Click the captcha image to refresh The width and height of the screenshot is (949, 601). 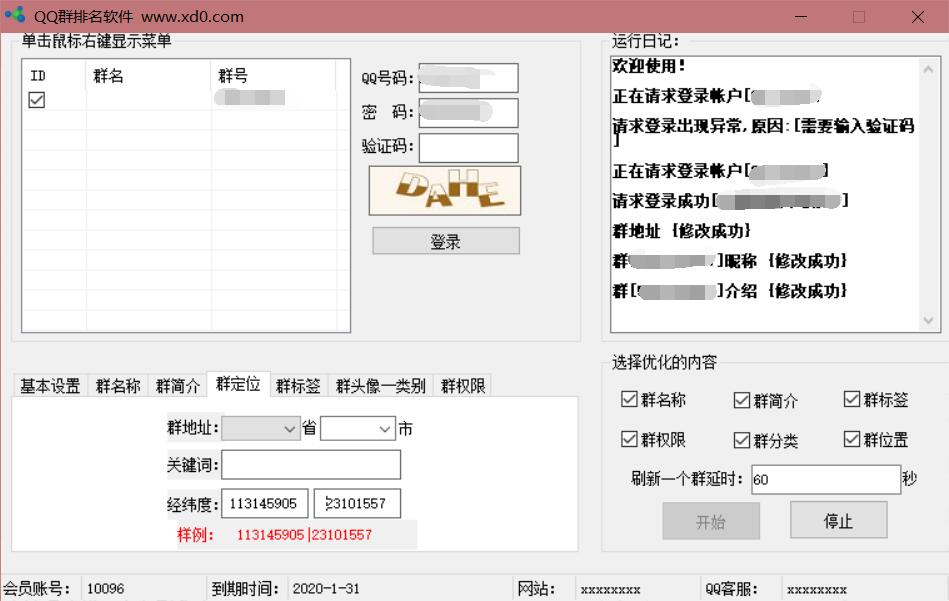445,190
